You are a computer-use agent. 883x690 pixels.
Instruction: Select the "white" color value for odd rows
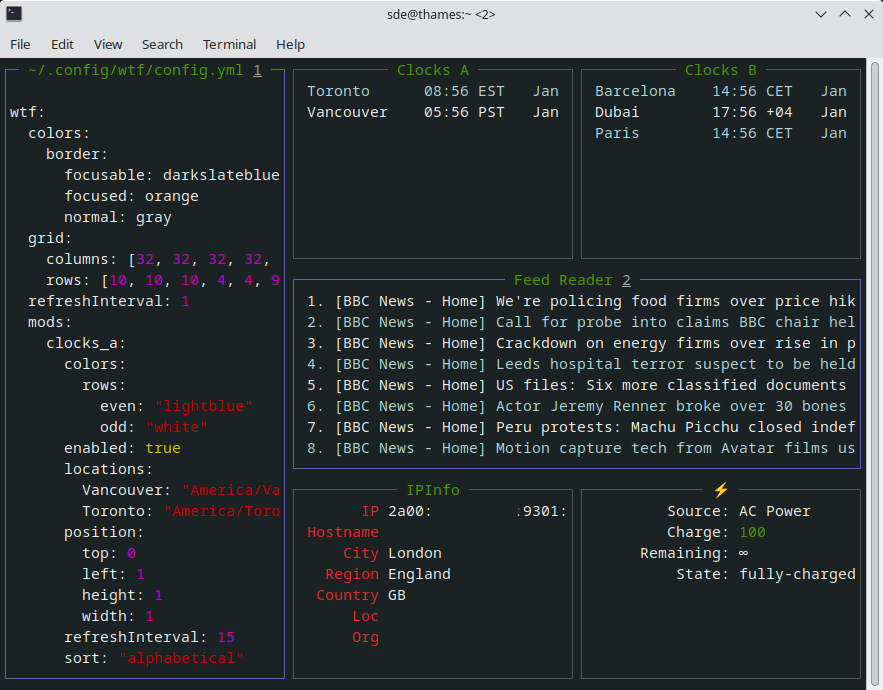(x=177, y=426)
